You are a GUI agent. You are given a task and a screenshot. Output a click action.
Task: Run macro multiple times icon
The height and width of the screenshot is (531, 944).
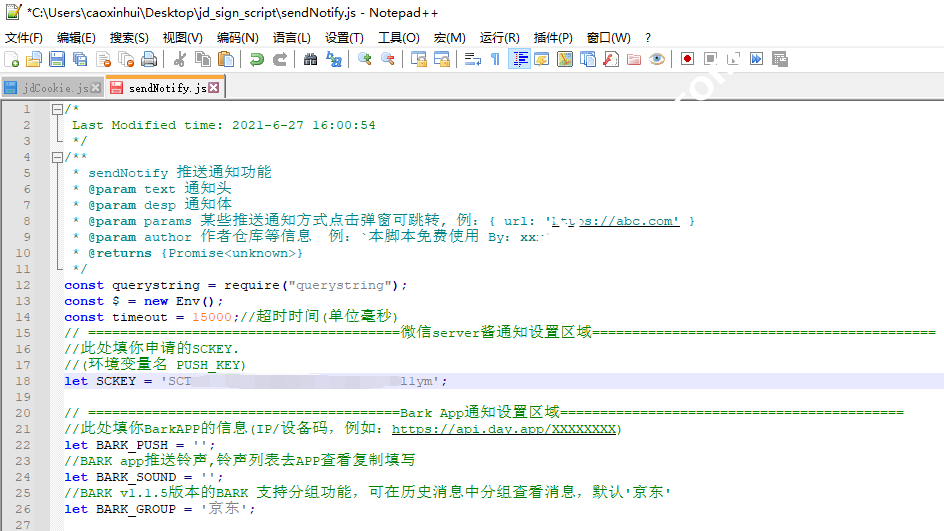click(x=757, y=59)
